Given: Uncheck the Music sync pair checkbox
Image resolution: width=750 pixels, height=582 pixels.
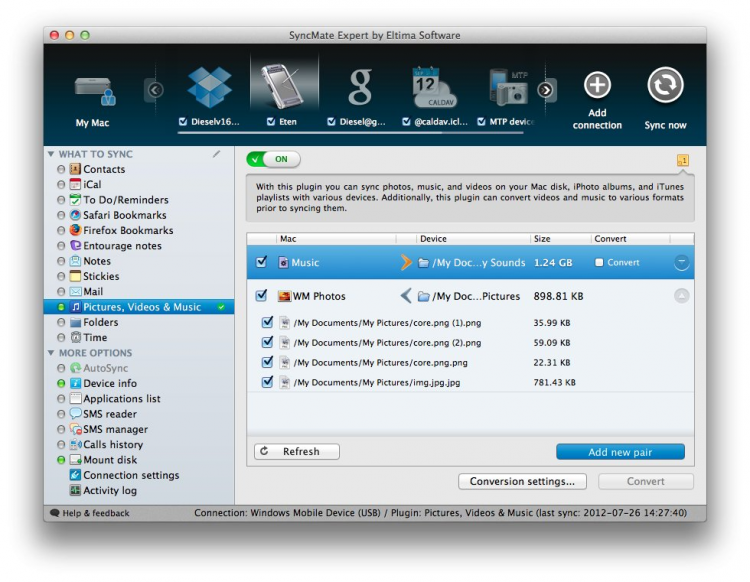Looking at the screenshot, I should 261,262.
